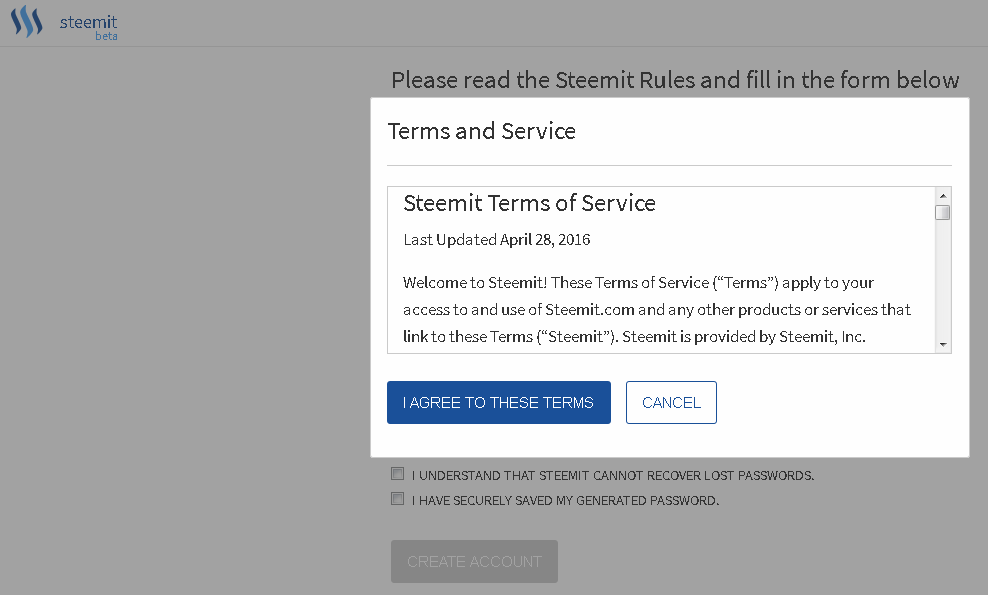Click the 'cannot recover lost passwords' label

coord(612,475)
